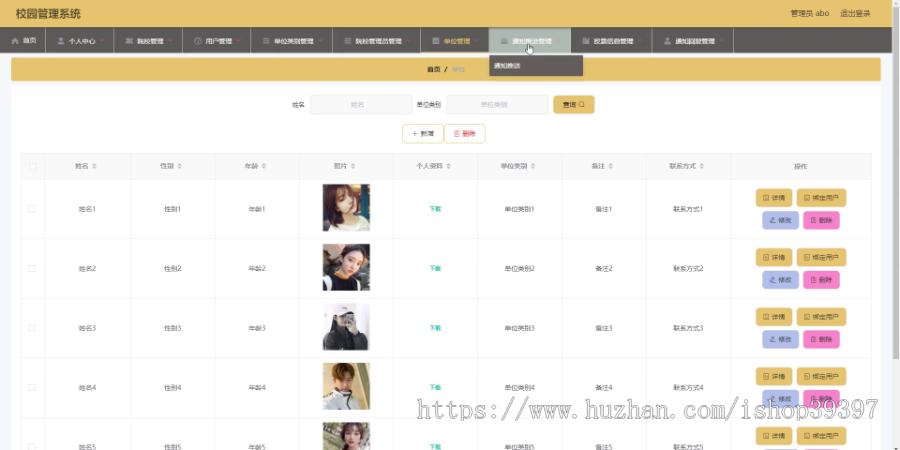Click the pink 删除 button in row 姓名3
This screenshot has width=900, height=450.
click(821, 340)
